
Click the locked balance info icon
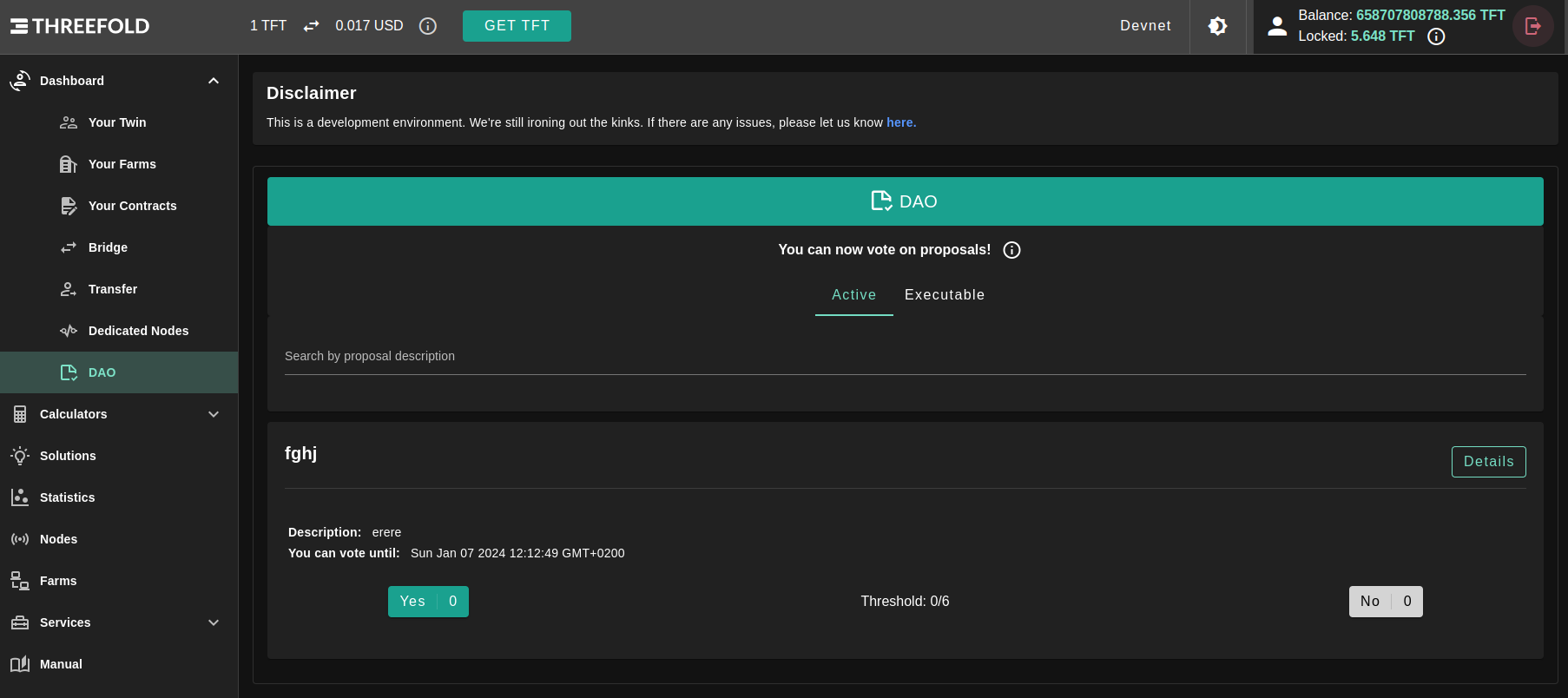(1436, 36)
